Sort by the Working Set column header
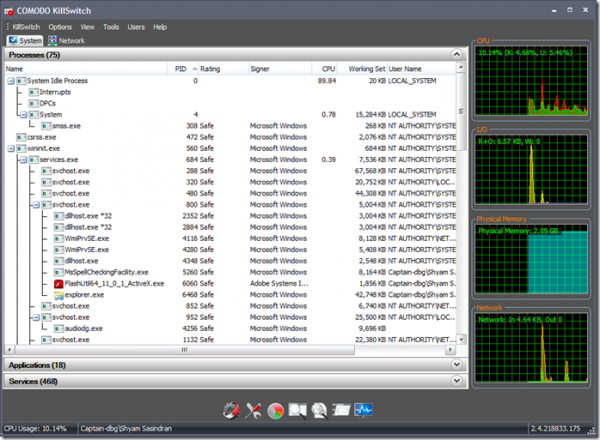Screen dimensions: 600x440 click(362, 69)
